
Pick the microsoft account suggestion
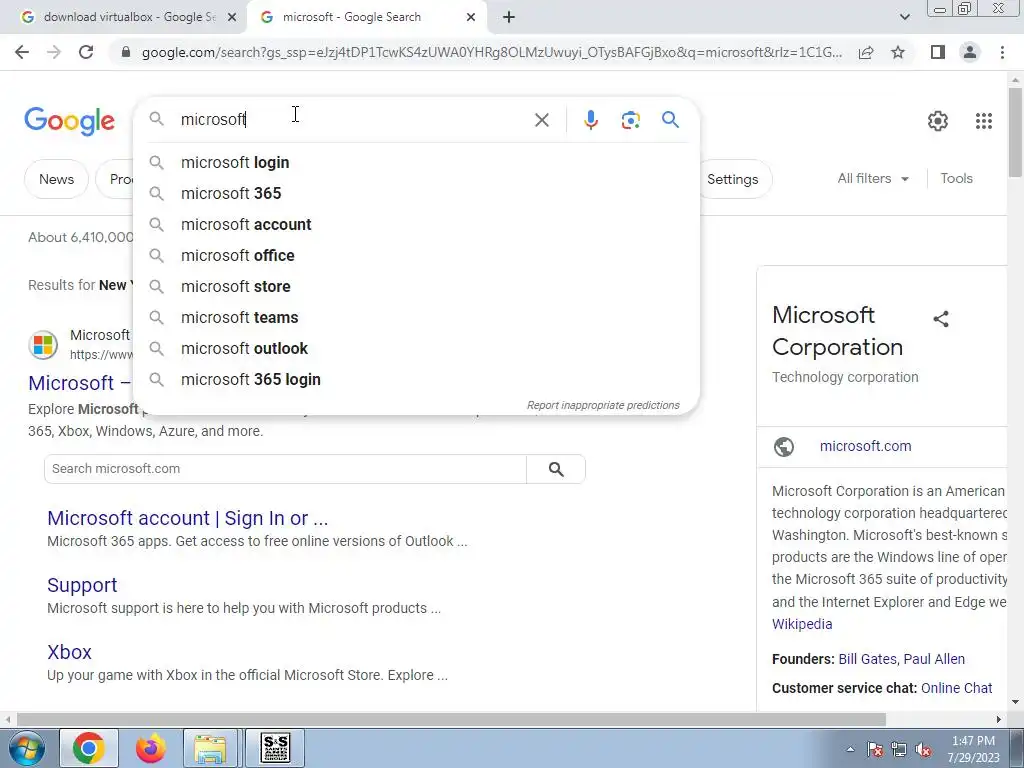pos(416,225)
